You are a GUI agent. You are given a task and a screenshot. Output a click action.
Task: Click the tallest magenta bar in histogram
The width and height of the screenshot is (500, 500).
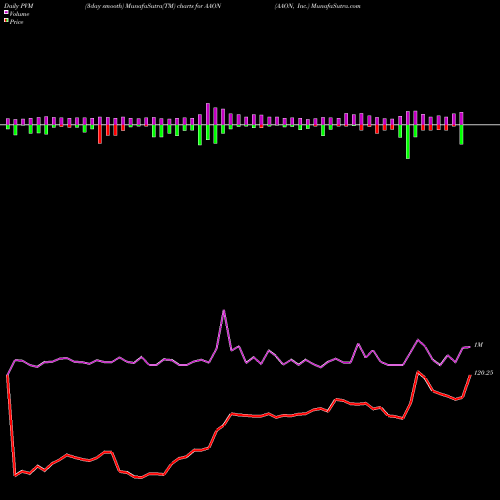click(208, 114)
